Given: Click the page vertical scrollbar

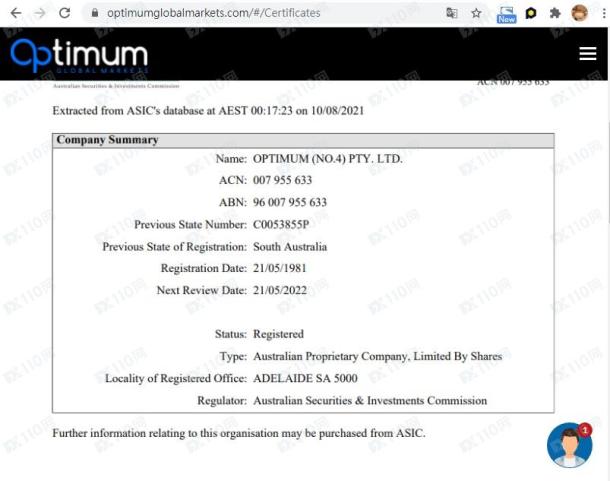Looking at the screenshot, I should 608,171.
